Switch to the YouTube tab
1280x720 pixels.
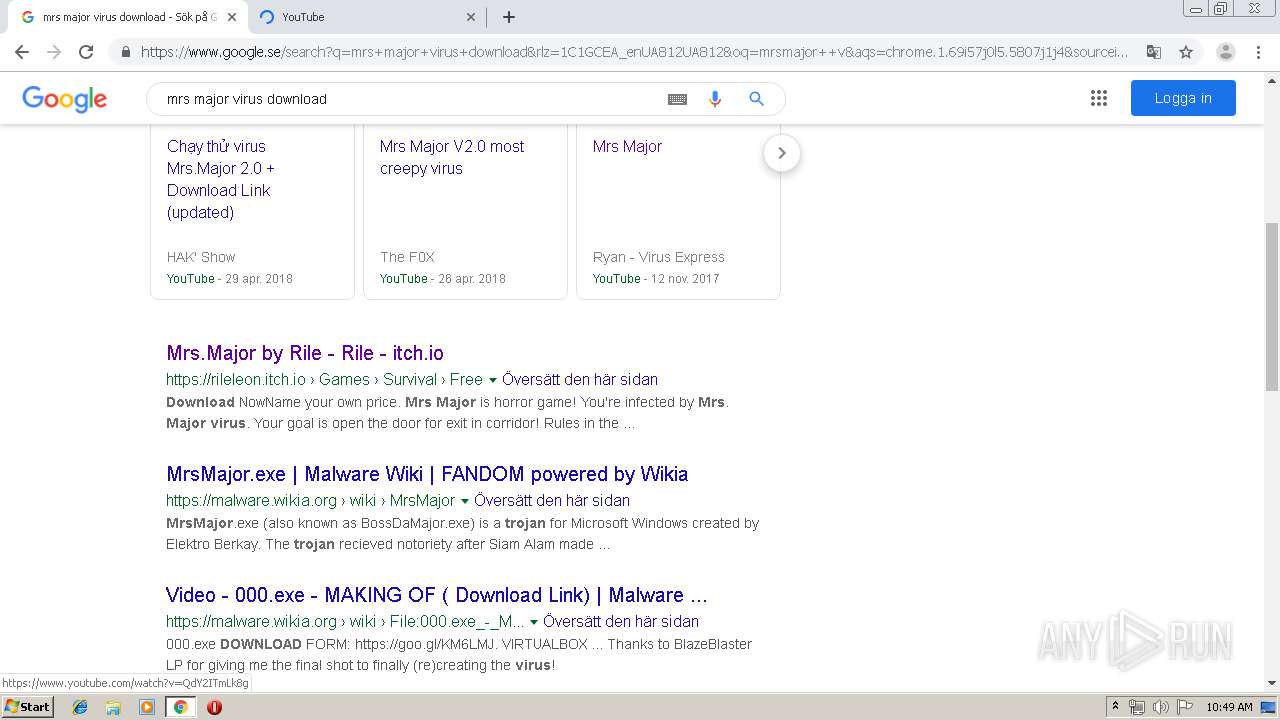[368, 17]
